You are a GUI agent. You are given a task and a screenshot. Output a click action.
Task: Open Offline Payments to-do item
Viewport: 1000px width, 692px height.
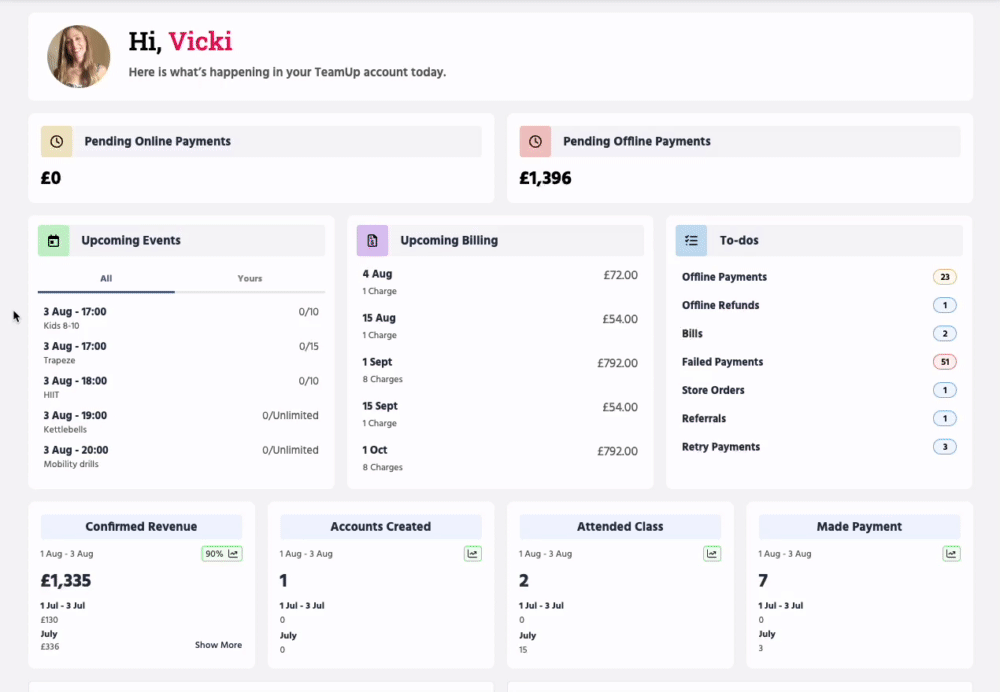click(724, 277)
